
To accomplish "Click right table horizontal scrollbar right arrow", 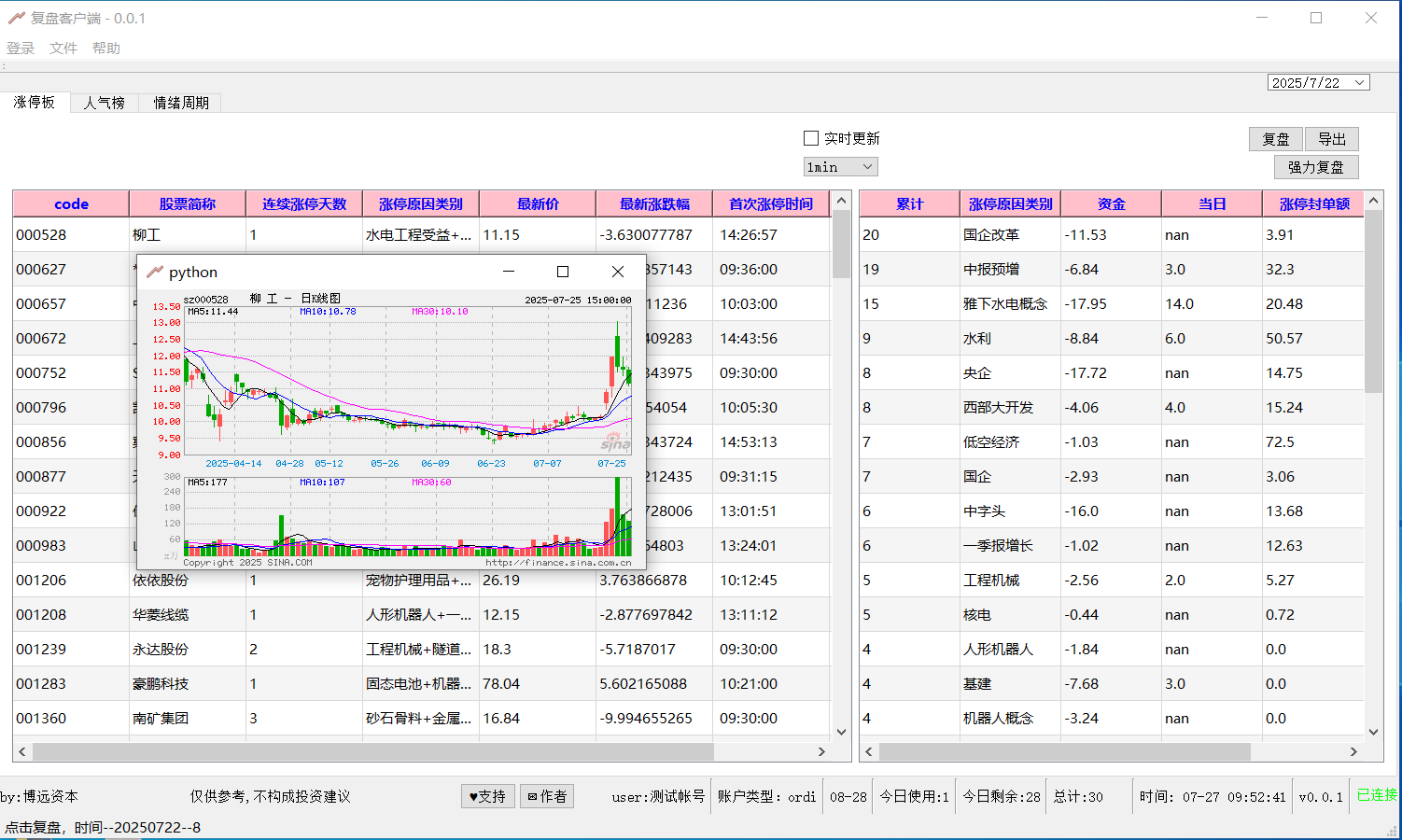I will tap(1353, 751).
